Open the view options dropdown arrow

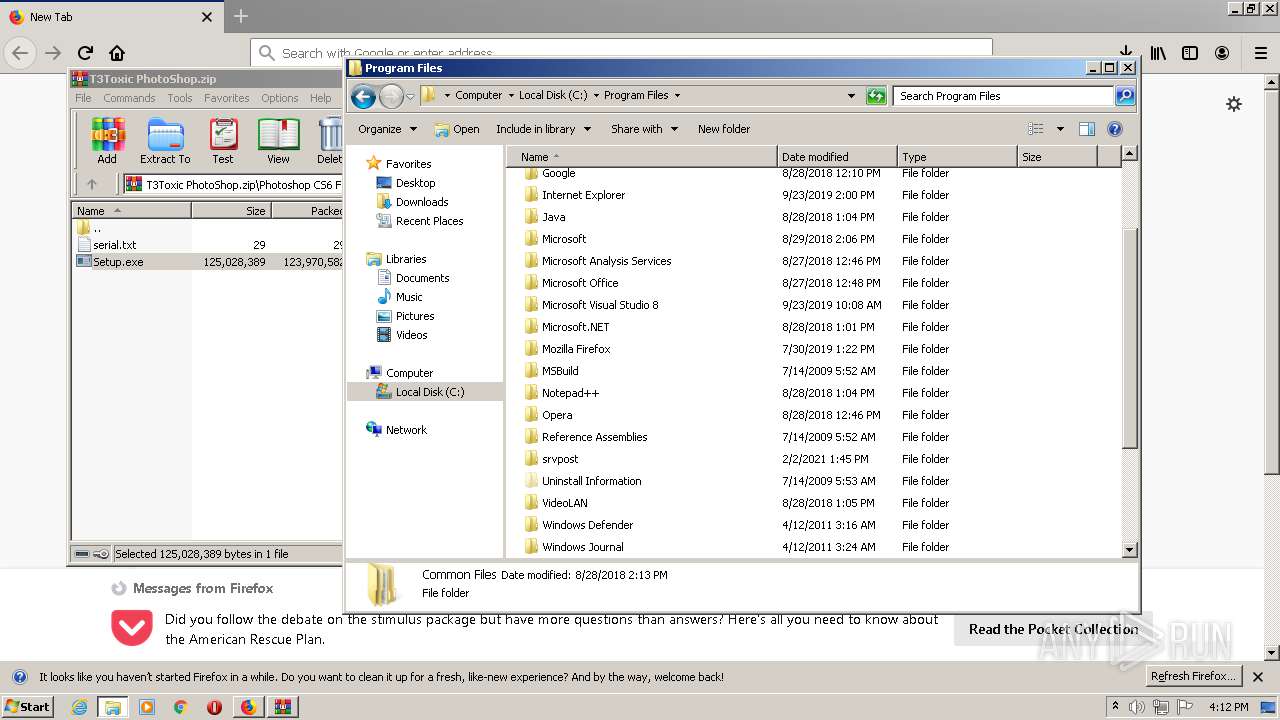[1060, 129]
